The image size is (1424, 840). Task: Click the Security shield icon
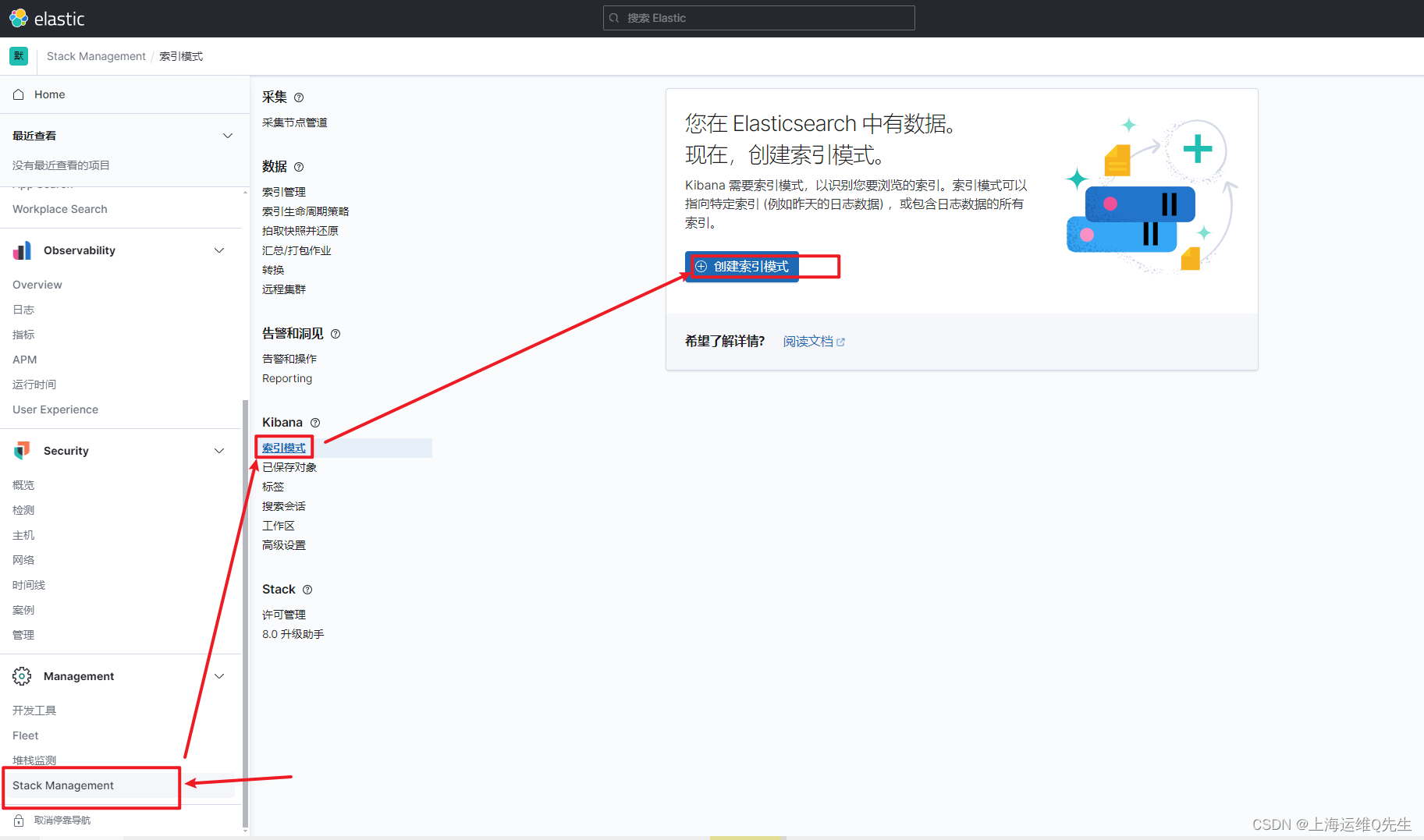(x=22, y=451)
